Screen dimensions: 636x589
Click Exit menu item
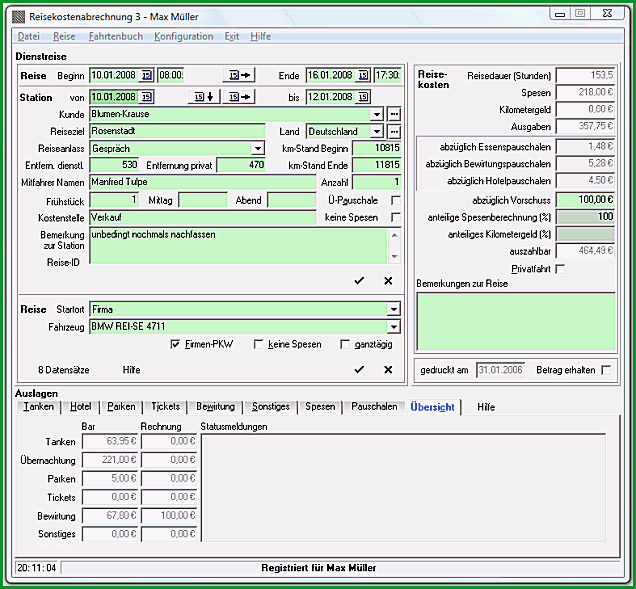[x=232, y=37]
